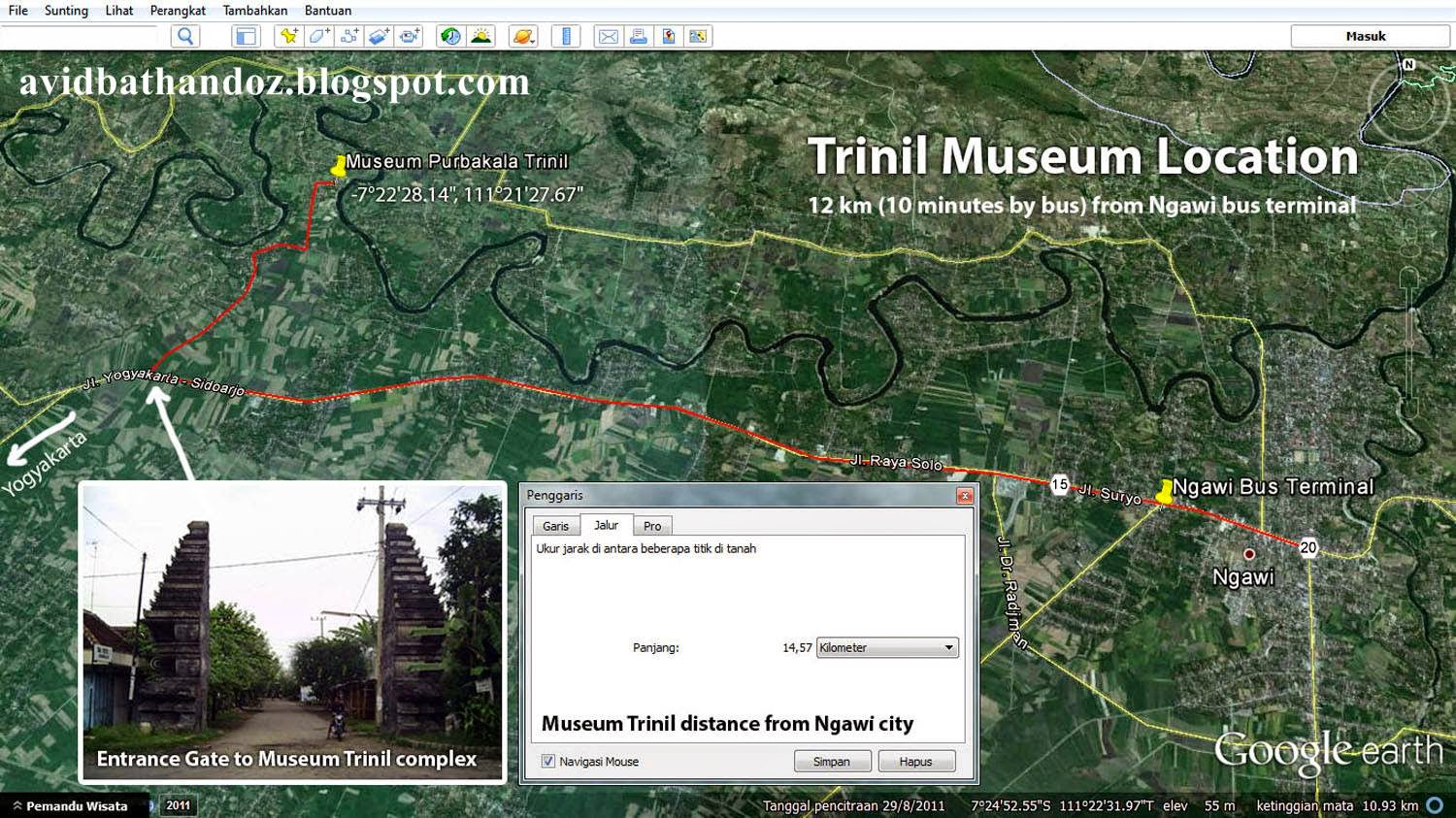Screen dimensions: 1456x818
Task: Click the Simpan button
Action: pos(832,761)
